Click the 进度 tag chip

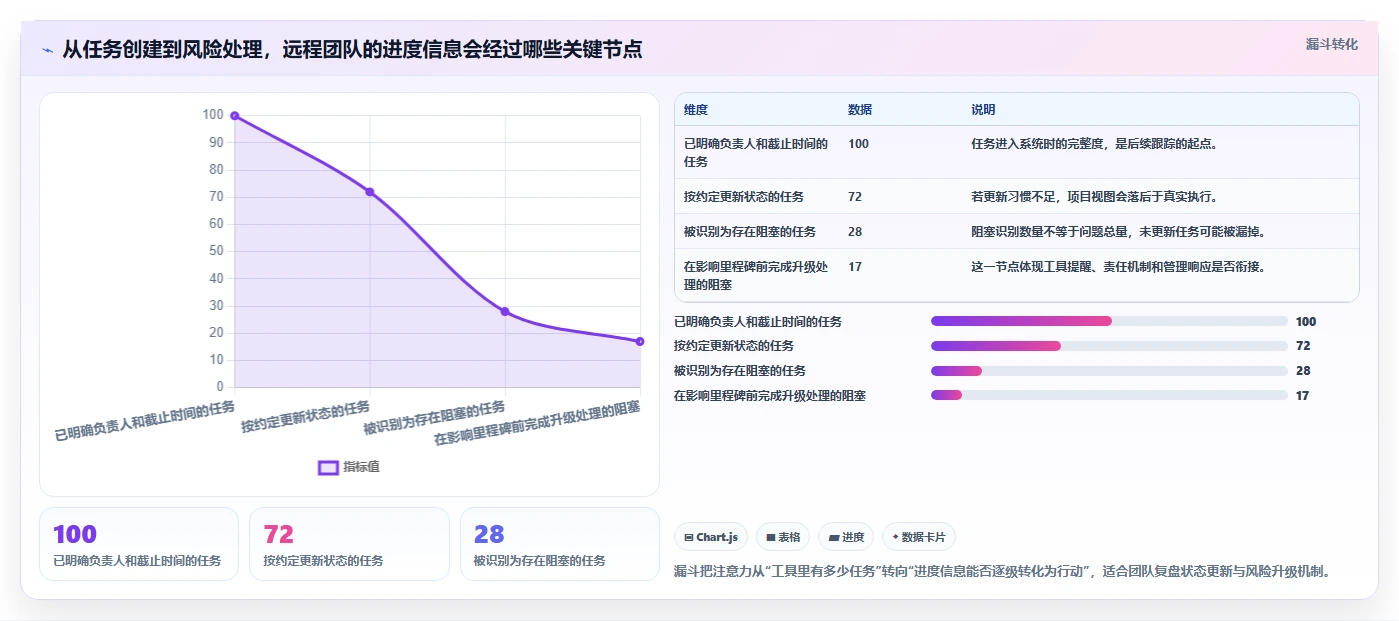pyautogui.click(x=846, y=537)
